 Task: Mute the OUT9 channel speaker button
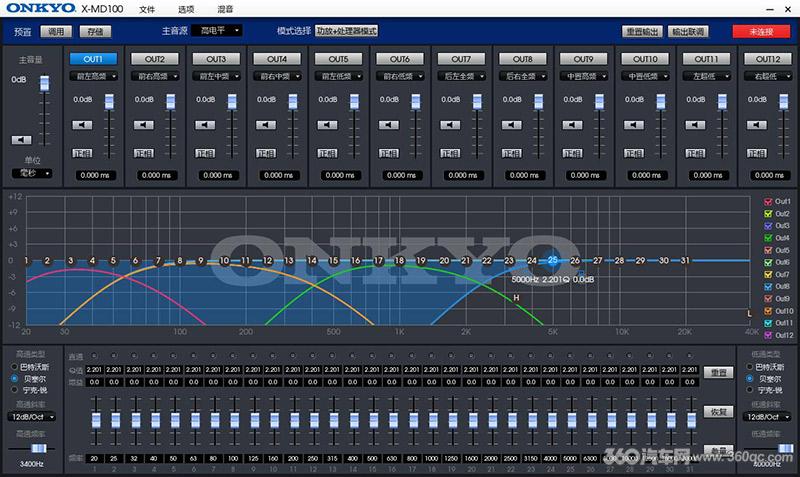(x=572, y=125)
